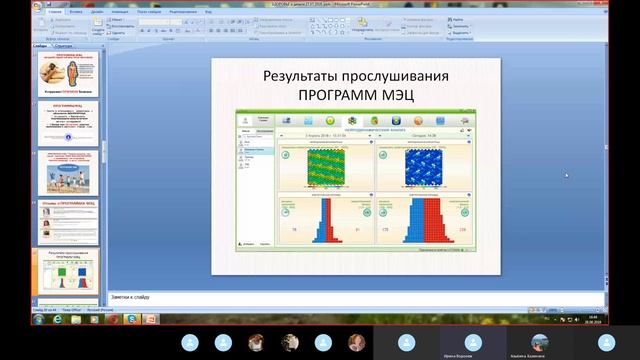The width and height of the screenshot is (640, 360).
Task: Select the Ирина Воронова participant avatar
Action: coord(473,342)
